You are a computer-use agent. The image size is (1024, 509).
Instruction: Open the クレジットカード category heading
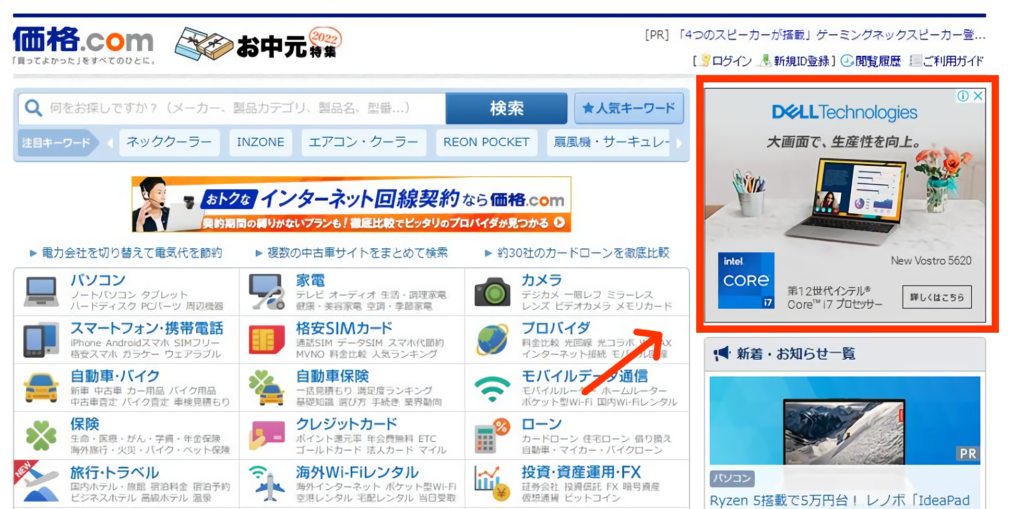[346, 424]
